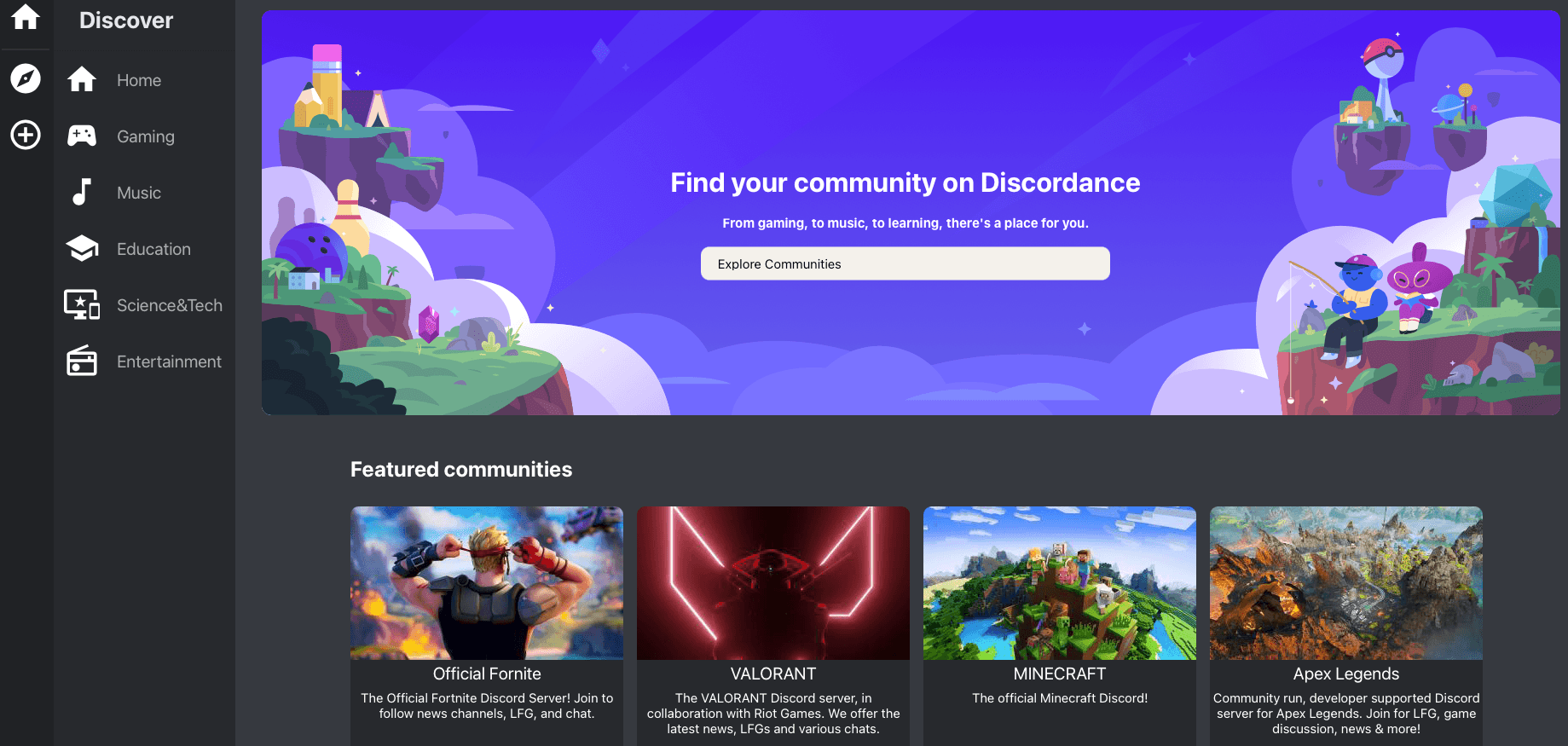
Task: Open the Official Fornite community image
Action: point(487,583)
